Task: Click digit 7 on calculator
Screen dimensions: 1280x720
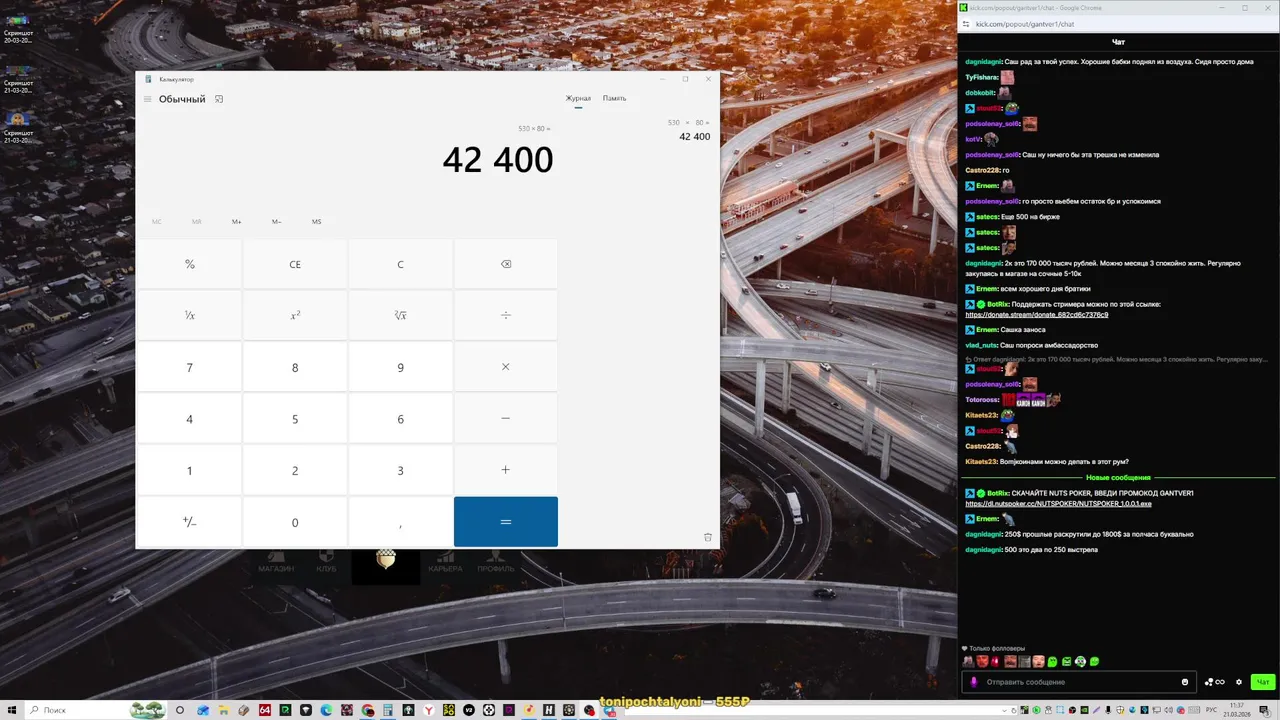Action: (x=190, y=367)
